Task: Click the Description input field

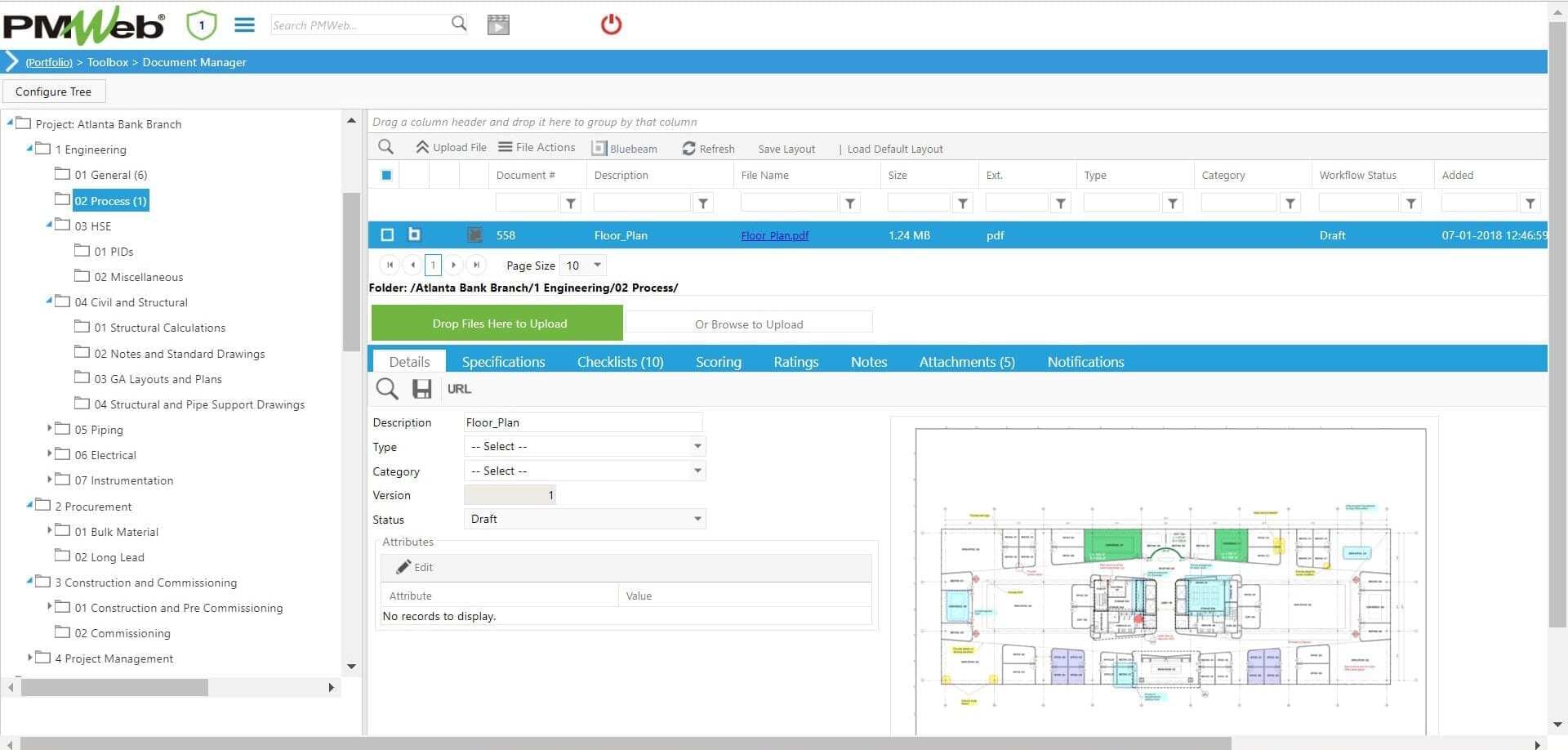Action: tap(583, 422)
